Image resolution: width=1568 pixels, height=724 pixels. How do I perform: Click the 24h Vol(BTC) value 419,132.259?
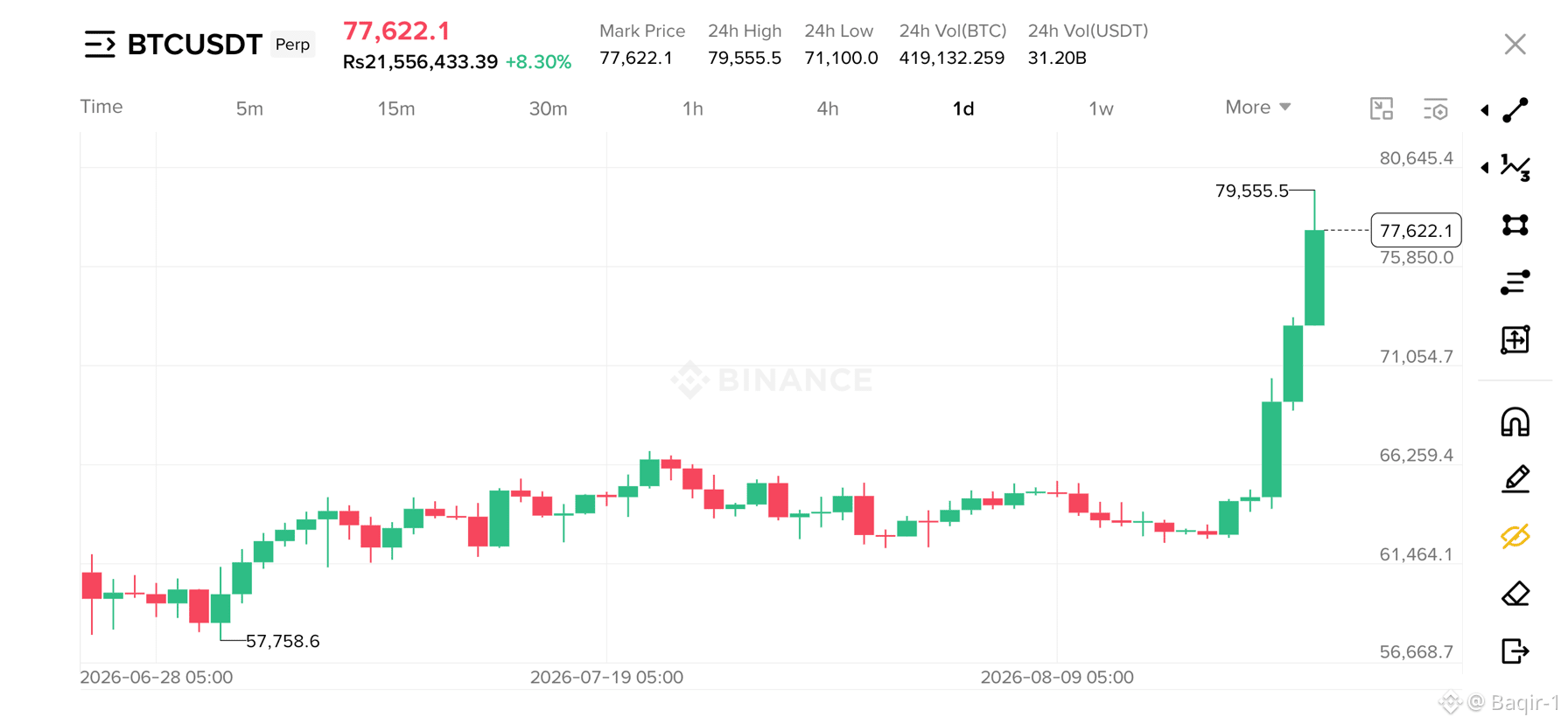pyautogui.click(x=952, y=58)
